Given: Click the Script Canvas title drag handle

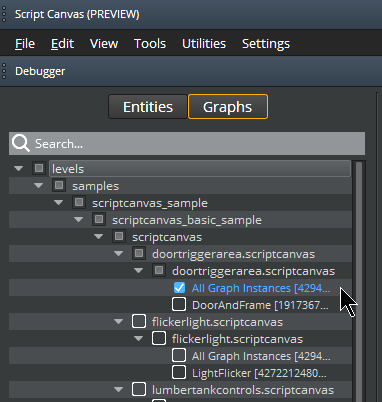Looking at the screenshot, I should click(x=4, y=14).
